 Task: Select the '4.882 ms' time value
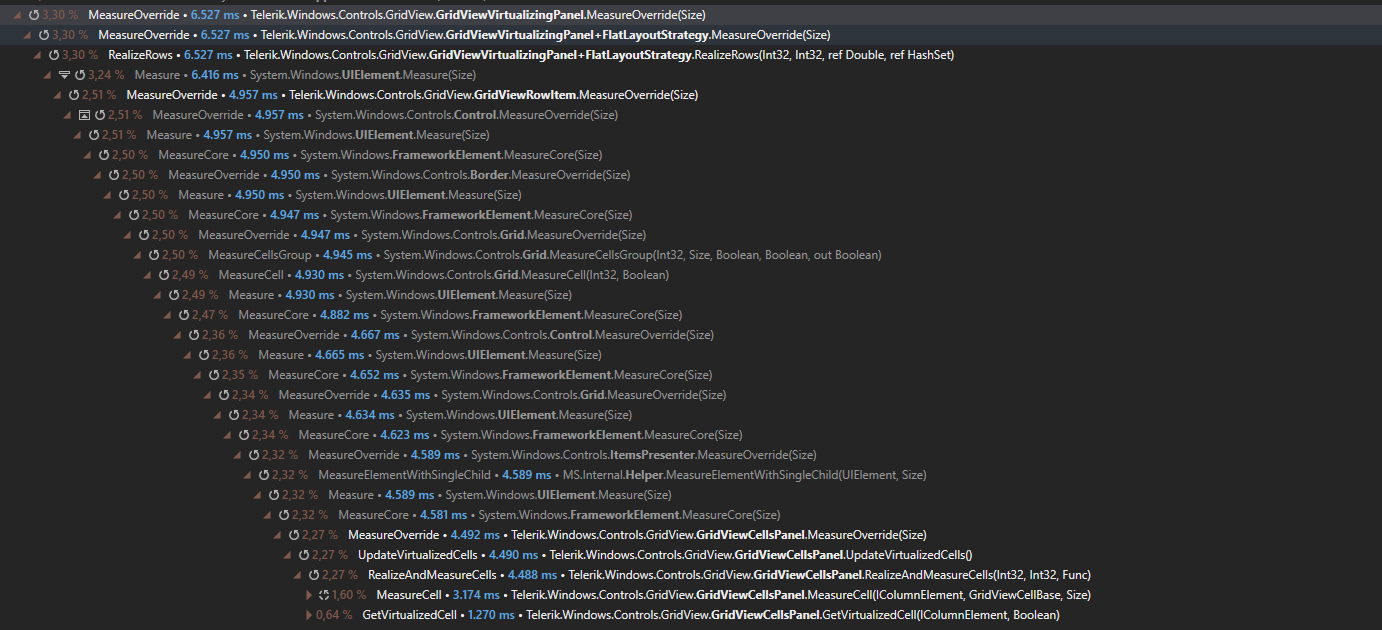[x=344, y=315]
